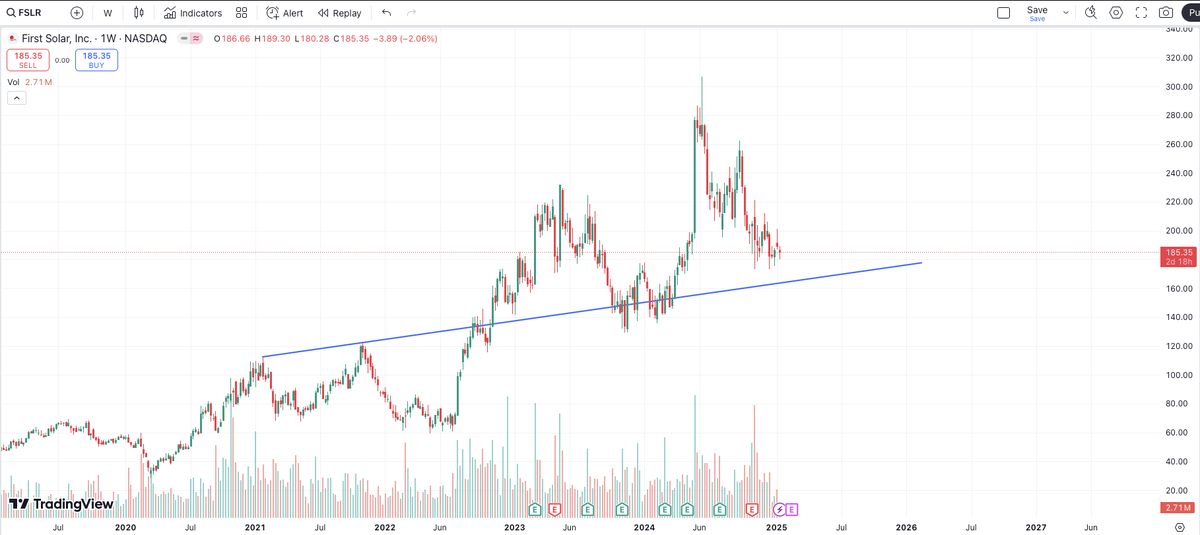The height and width of the screenshot is (535, 1200).
Task: Click the close value C185.35 in legend
Action: click(x=349, y=38)
